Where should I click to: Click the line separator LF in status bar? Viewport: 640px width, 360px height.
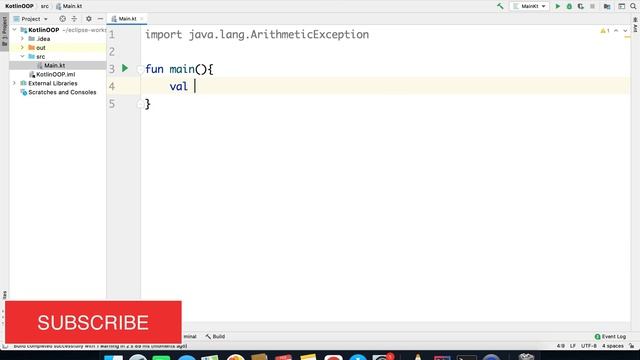coord(573,346)
